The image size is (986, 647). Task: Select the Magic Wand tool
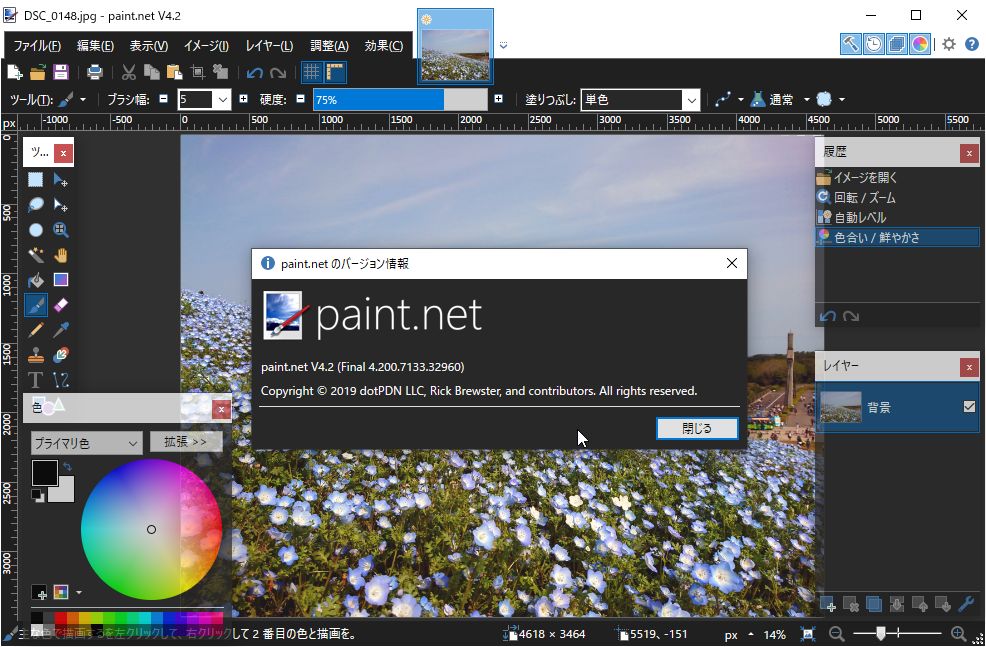[x=36, y=254]
